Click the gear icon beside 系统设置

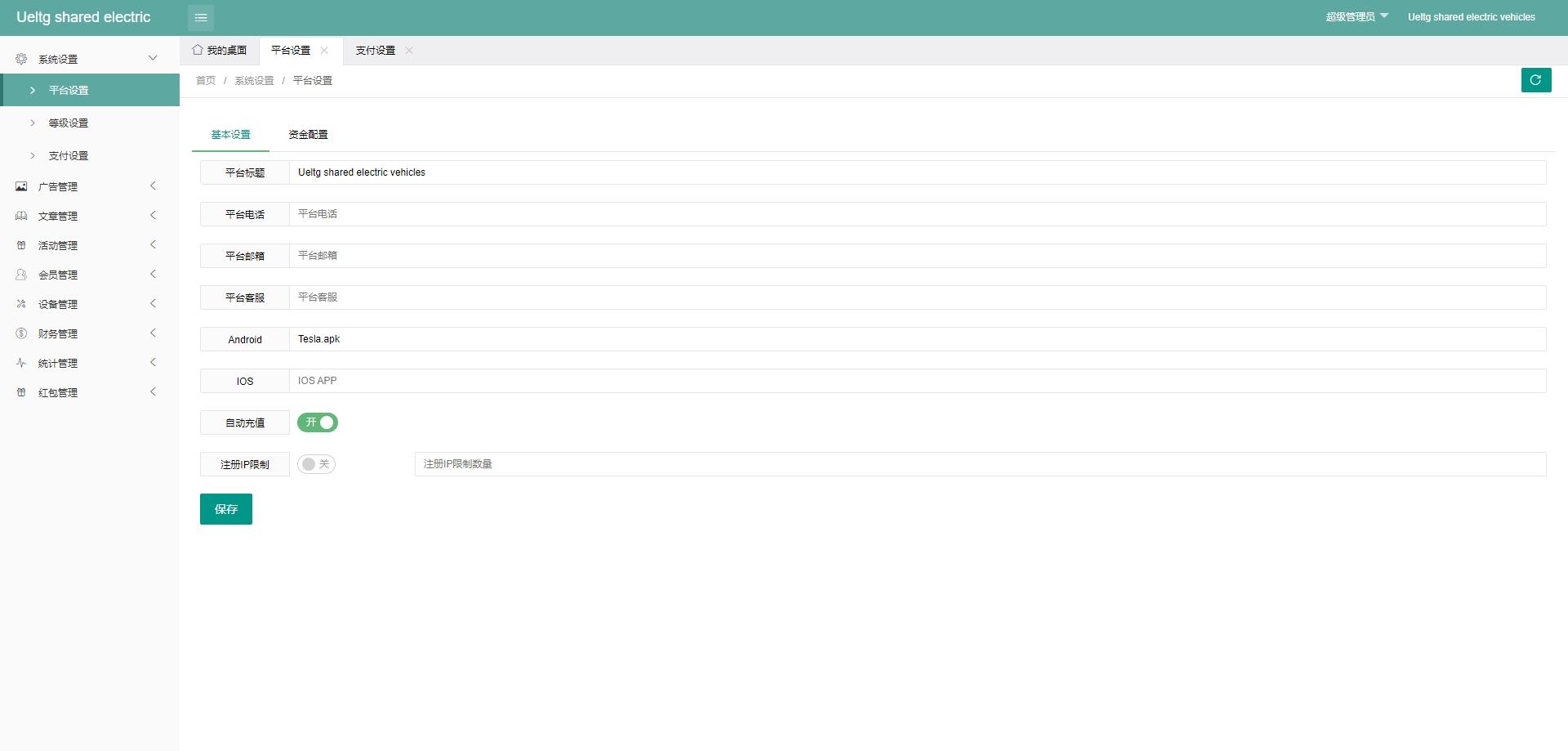21,59
